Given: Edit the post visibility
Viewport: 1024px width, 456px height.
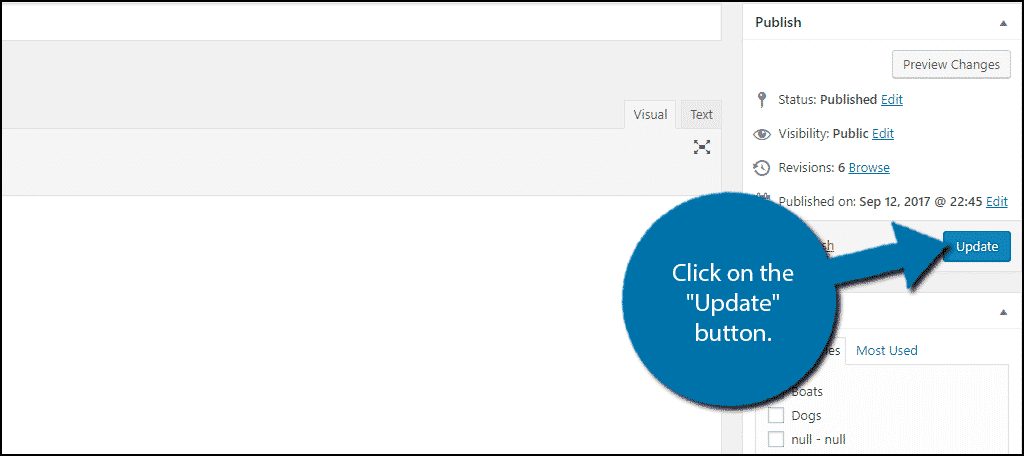Looking at the screenshot, I should pos(883,134).
